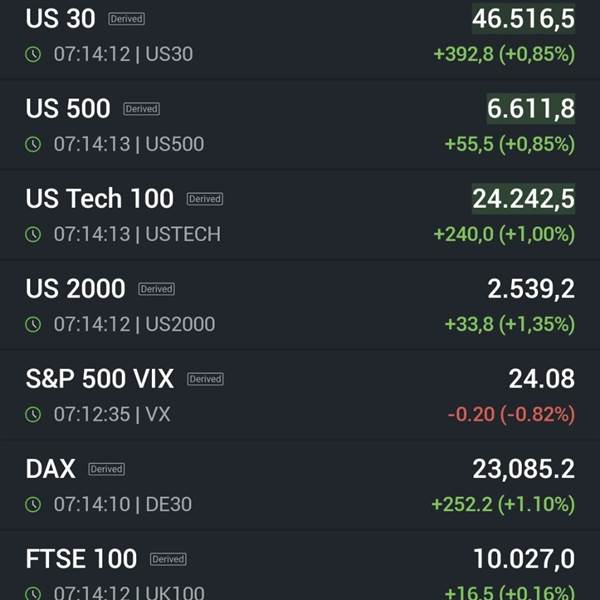Click the clock icon beside US2000 ticker
600x600 pixels.
click(x=33, y=324)
